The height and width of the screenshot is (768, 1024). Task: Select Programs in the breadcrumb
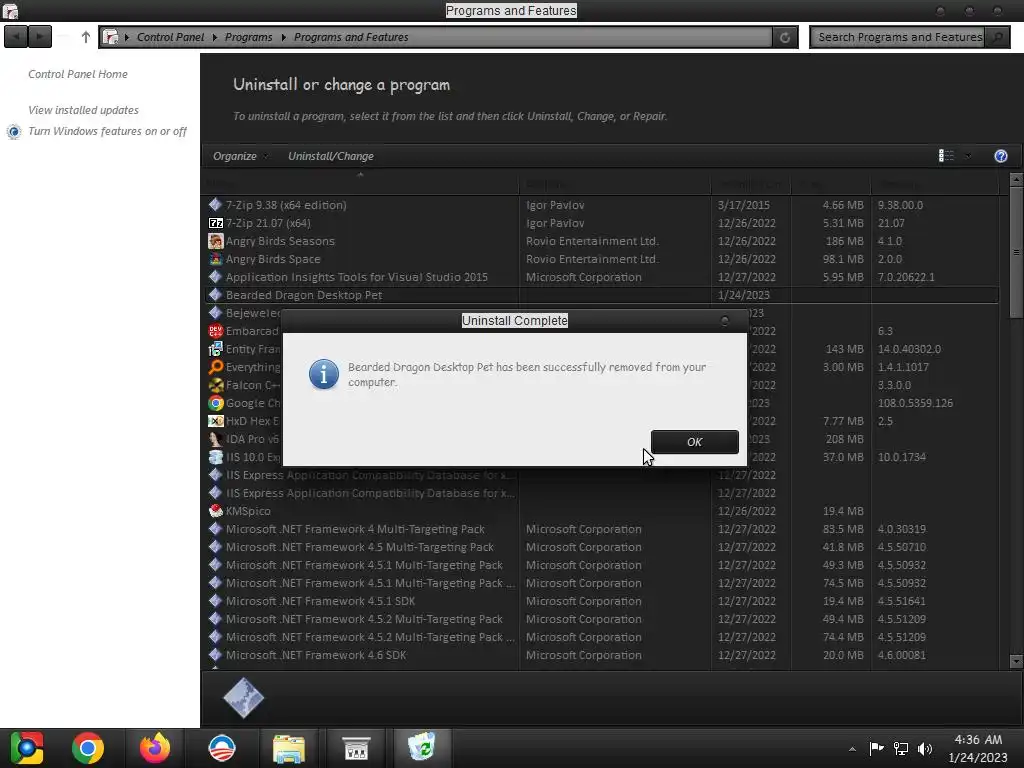point(248,37)
